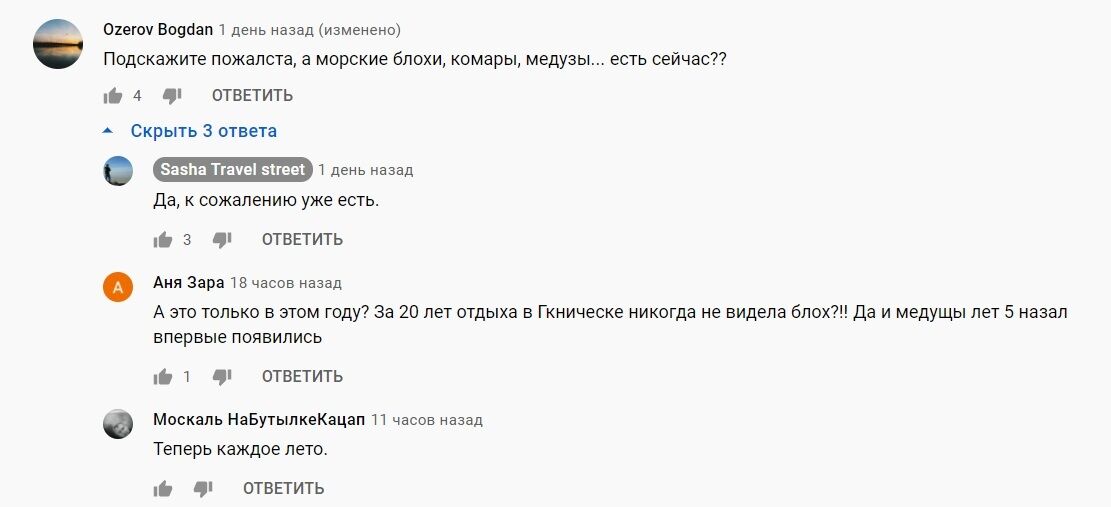The height and width of the screenshot is (507, 1111).
Task: Dislike Sasha Travel street's reply
Action: coord(222,240)
